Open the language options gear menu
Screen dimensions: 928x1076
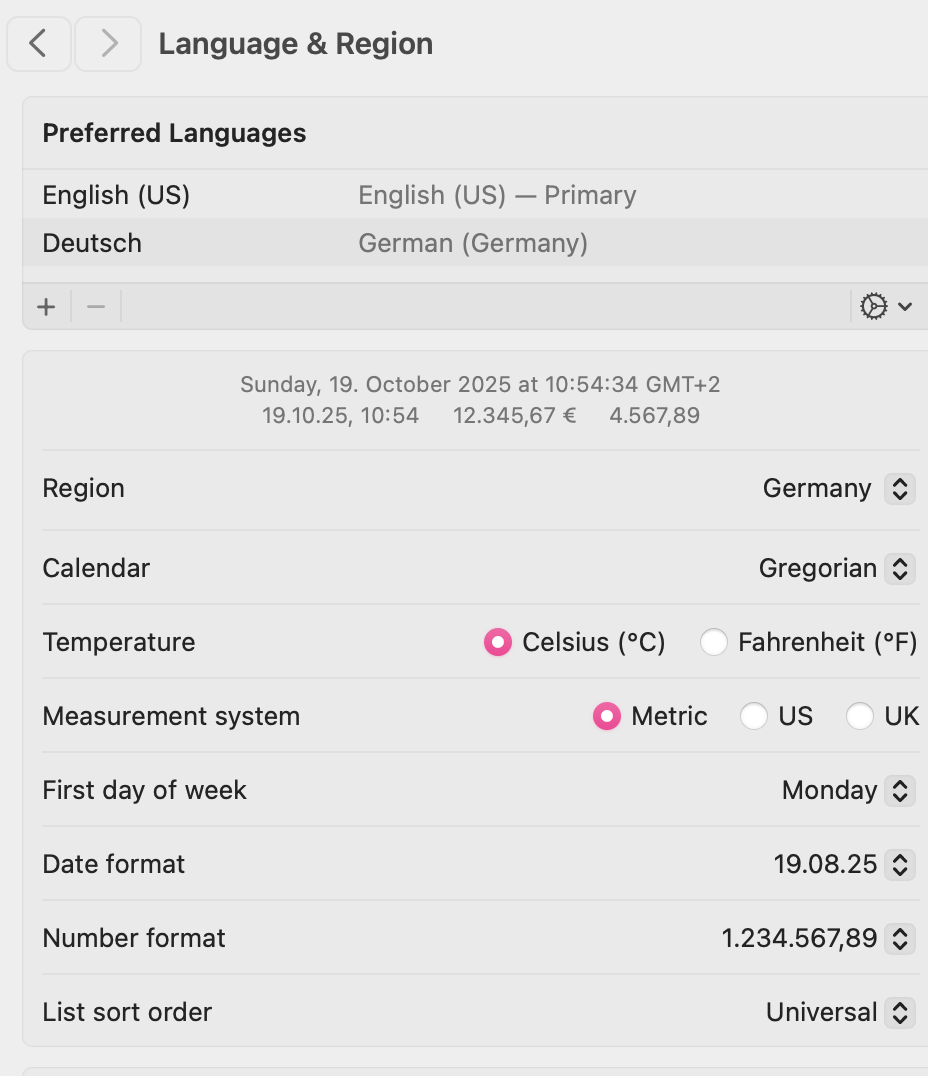tap(885, 307)
